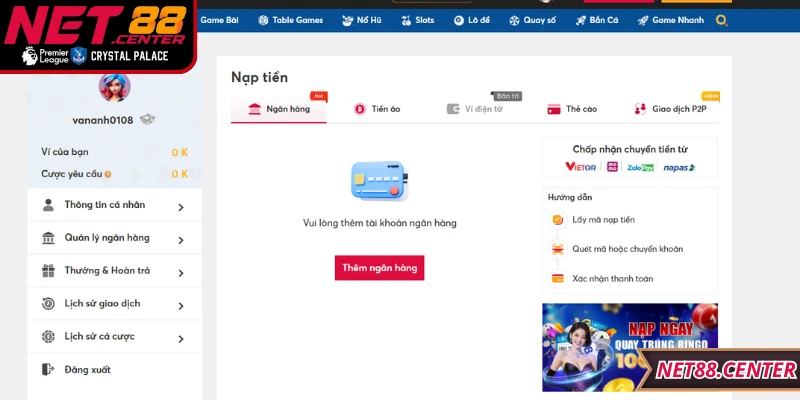
Task: Click the info icon next to 'Cược yêu cầu'
Action: (x=109, y=174)
